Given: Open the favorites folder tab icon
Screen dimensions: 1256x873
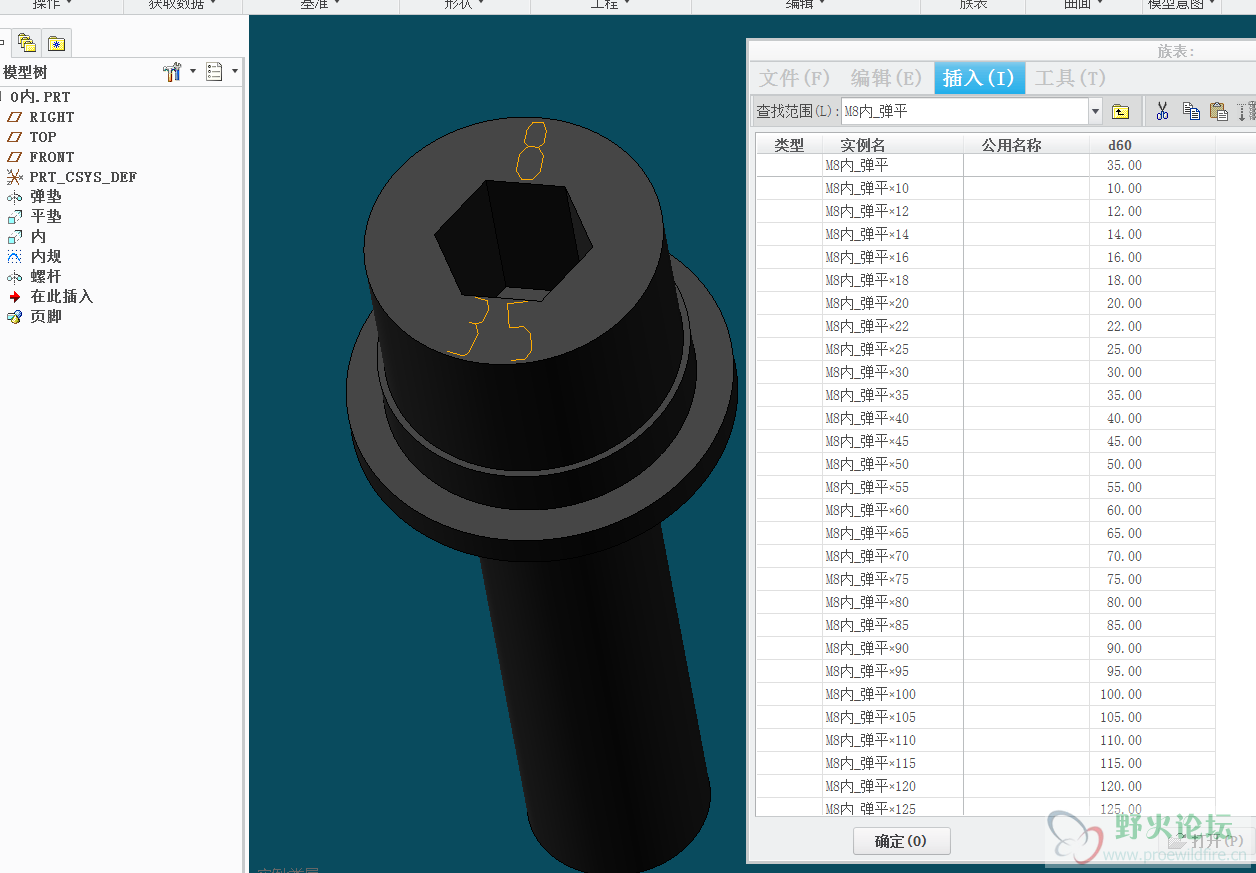Looking at the screenshot, I should (56, 43).
